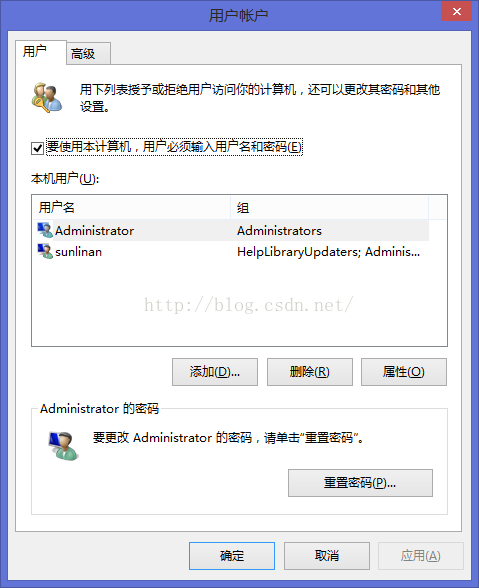
Task: Confirm with the 确定 button
Action: tap(232, 556)
